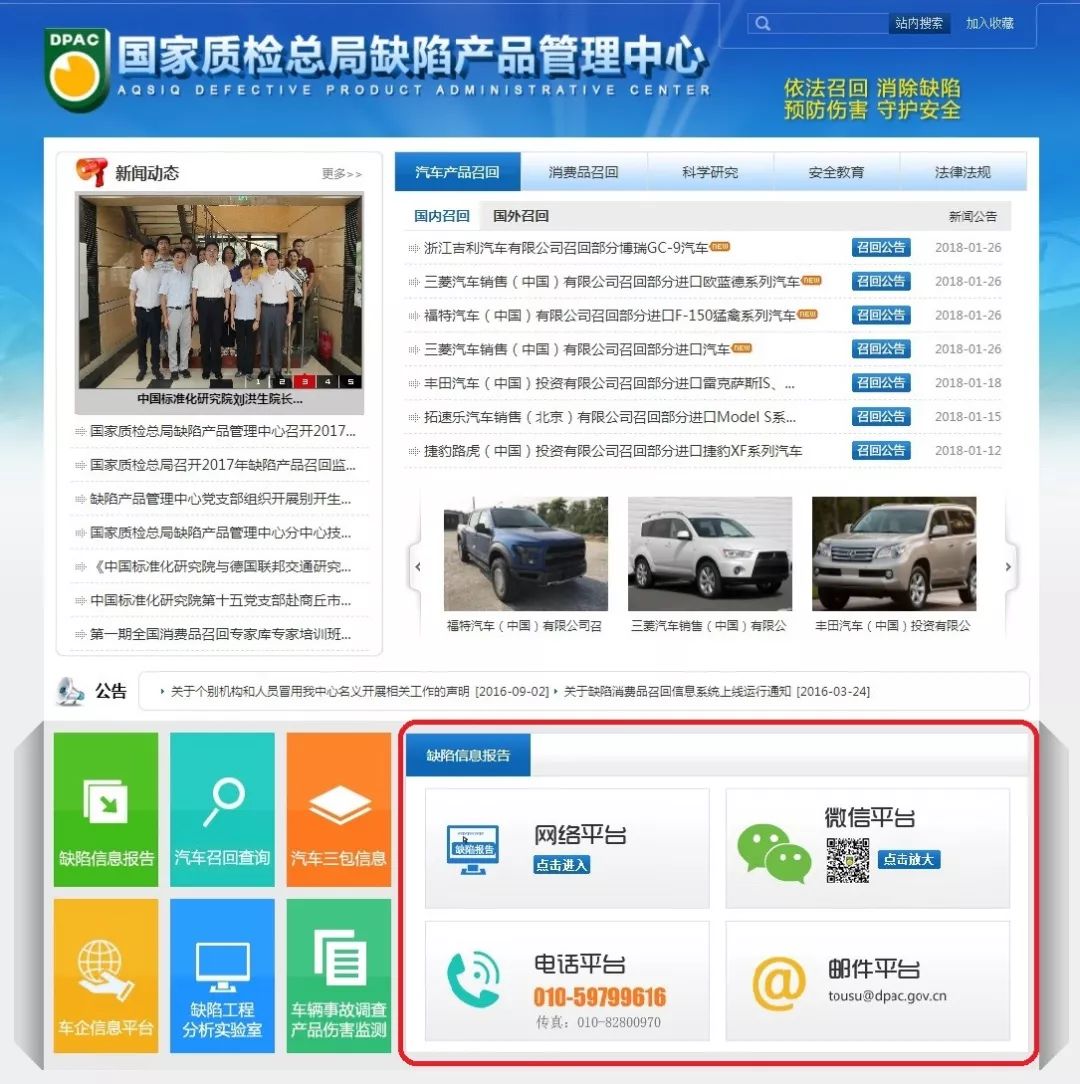Show next car thumbnails with right arrow
Image resolution: width=1080 pixels, height=1084 pixels.
coord(1008,567)
